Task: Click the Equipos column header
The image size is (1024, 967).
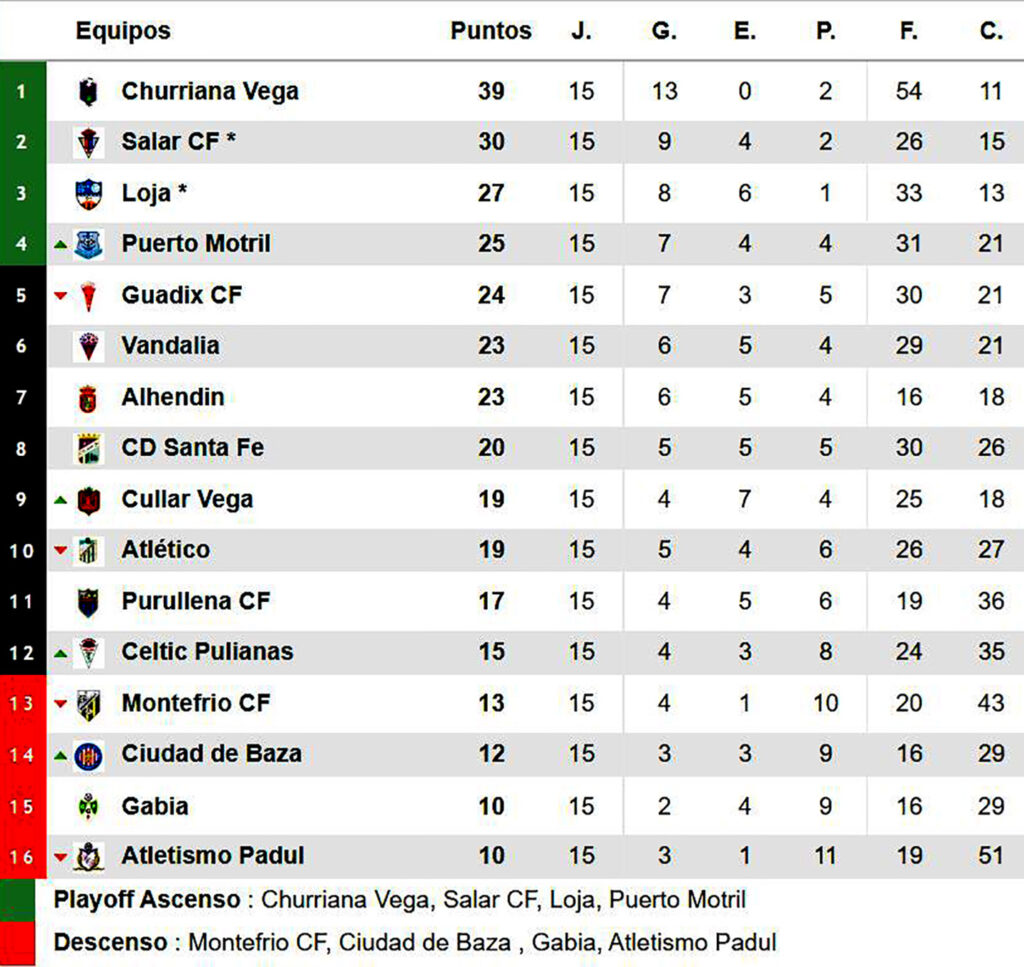Action: pyautogui.click(x=123, y=31)
